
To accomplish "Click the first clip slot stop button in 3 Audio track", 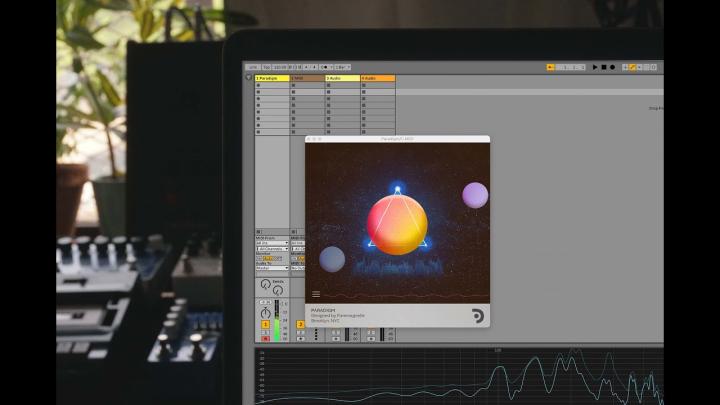I will coord(328,85).
